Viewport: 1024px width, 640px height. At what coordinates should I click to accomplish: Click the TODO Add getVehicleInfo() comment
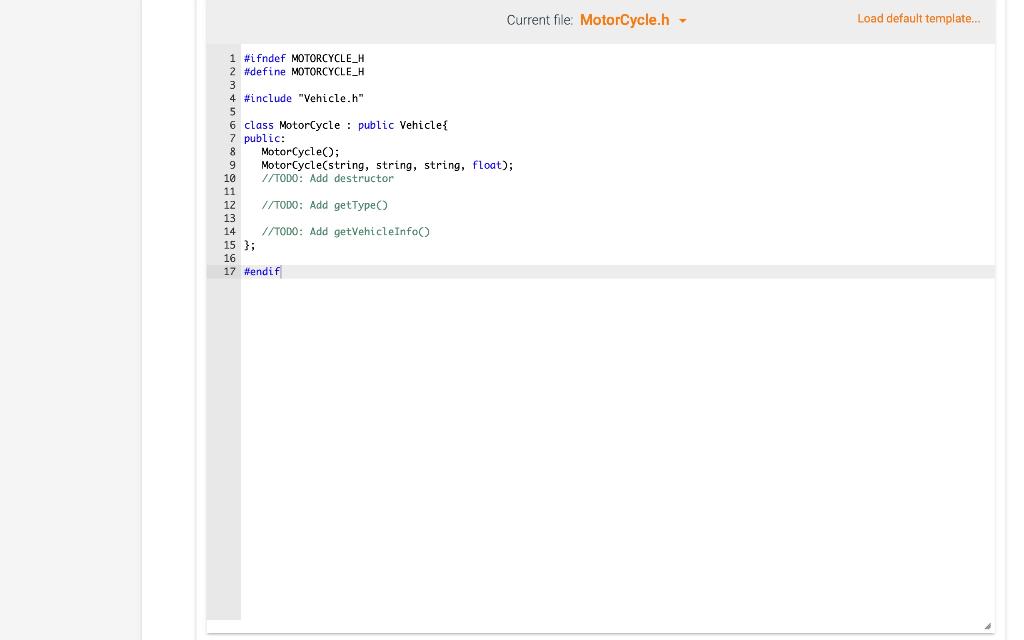345,231
